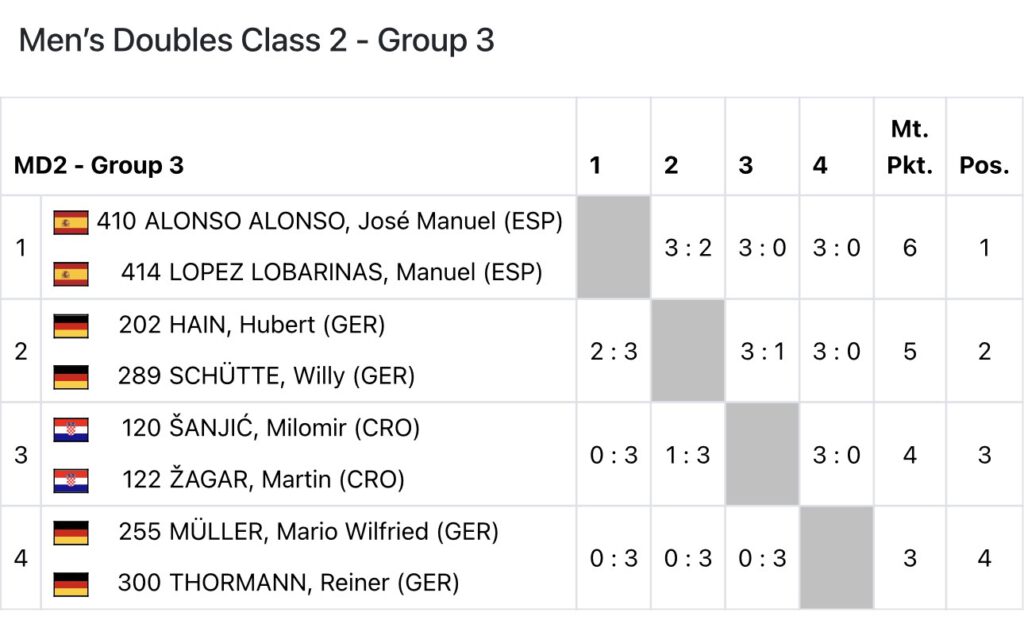Viewport: 1024px width, 620px height.
Task: Click the Mt. Pkt. column header
Action: (x=909, y=147)
